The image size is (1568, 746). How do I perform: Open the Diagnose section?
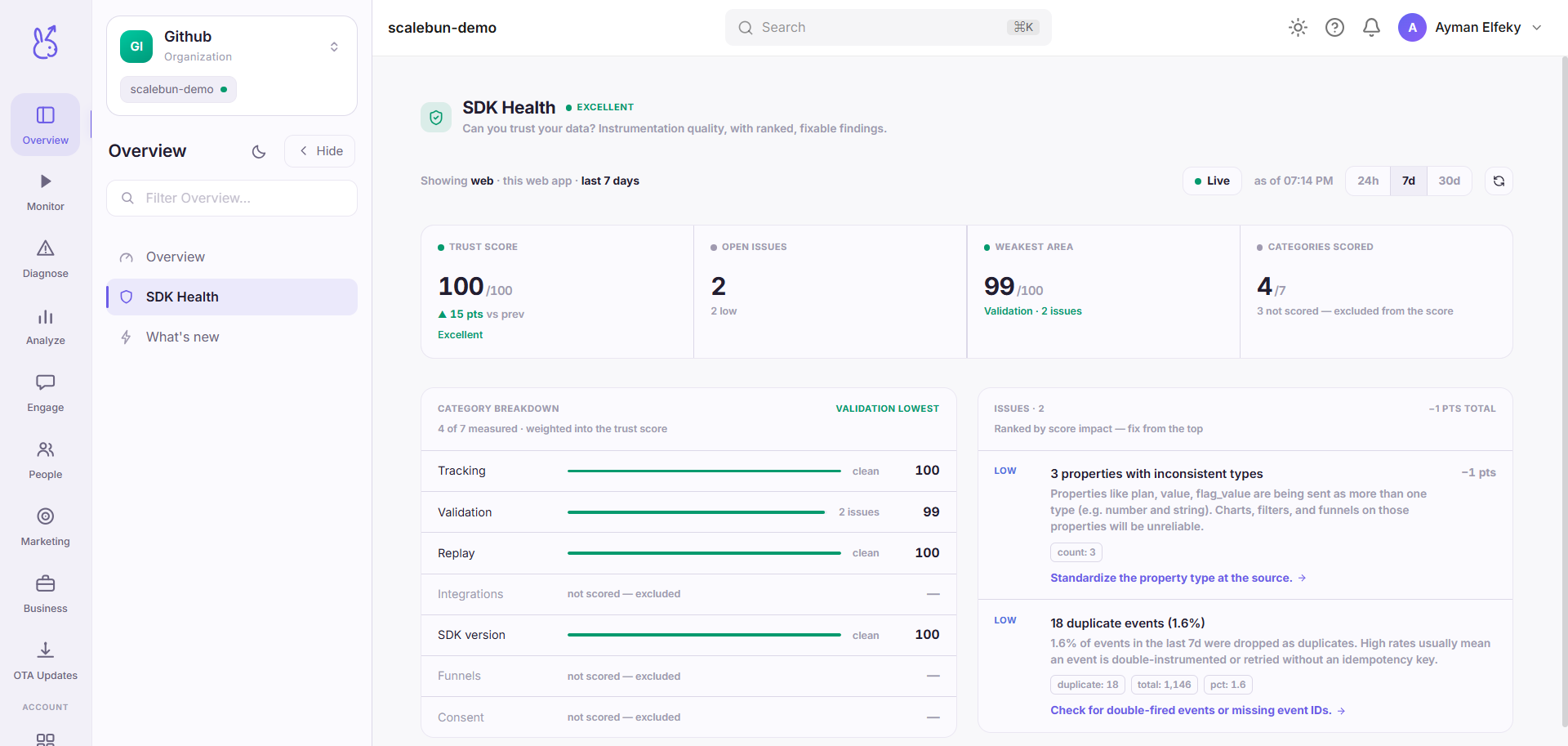point(46,259)
